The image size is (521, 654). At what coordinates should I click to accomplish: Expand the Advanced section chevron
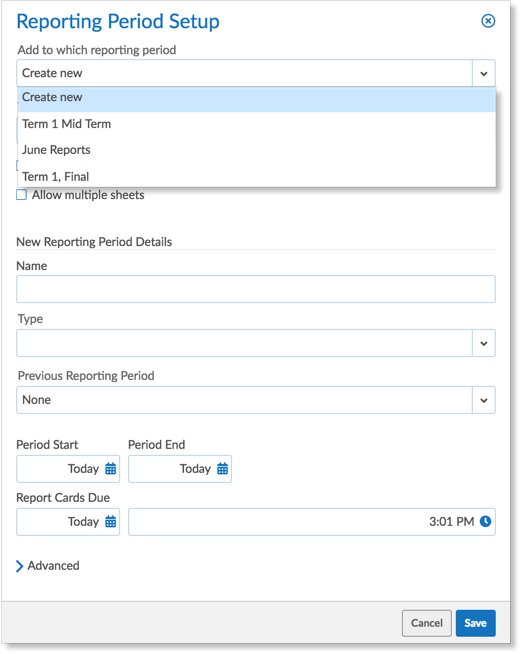(19, 566)
